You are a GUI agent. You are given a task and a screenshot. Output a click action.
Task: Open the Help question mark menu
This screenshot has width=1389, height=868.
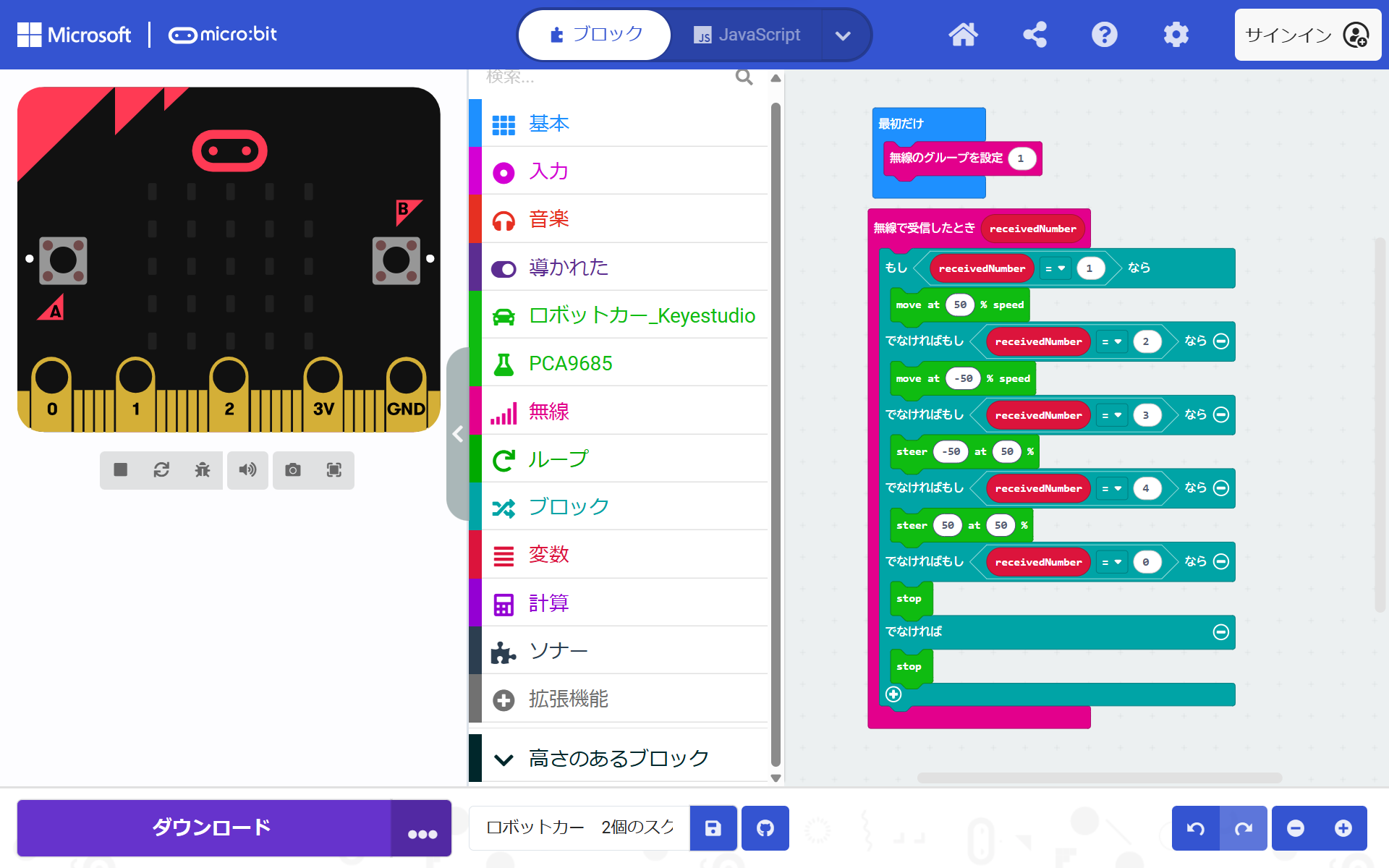click(1104, 35)
